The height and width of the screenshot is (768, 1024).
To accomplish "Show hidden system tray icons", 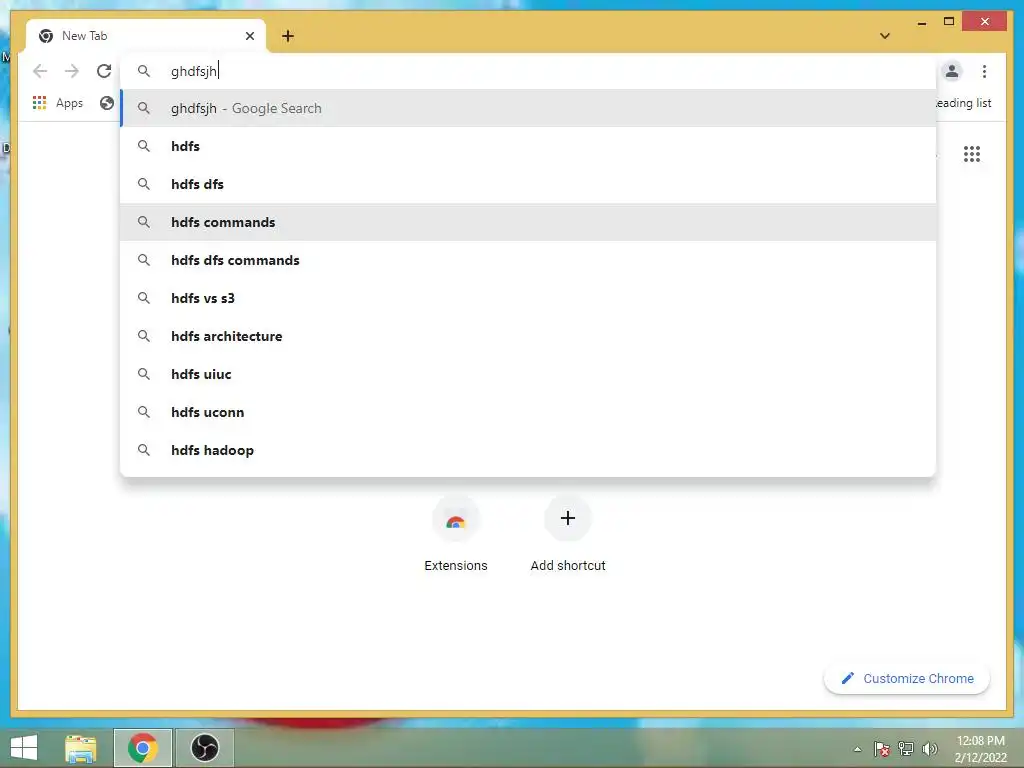I will (857, 749).
